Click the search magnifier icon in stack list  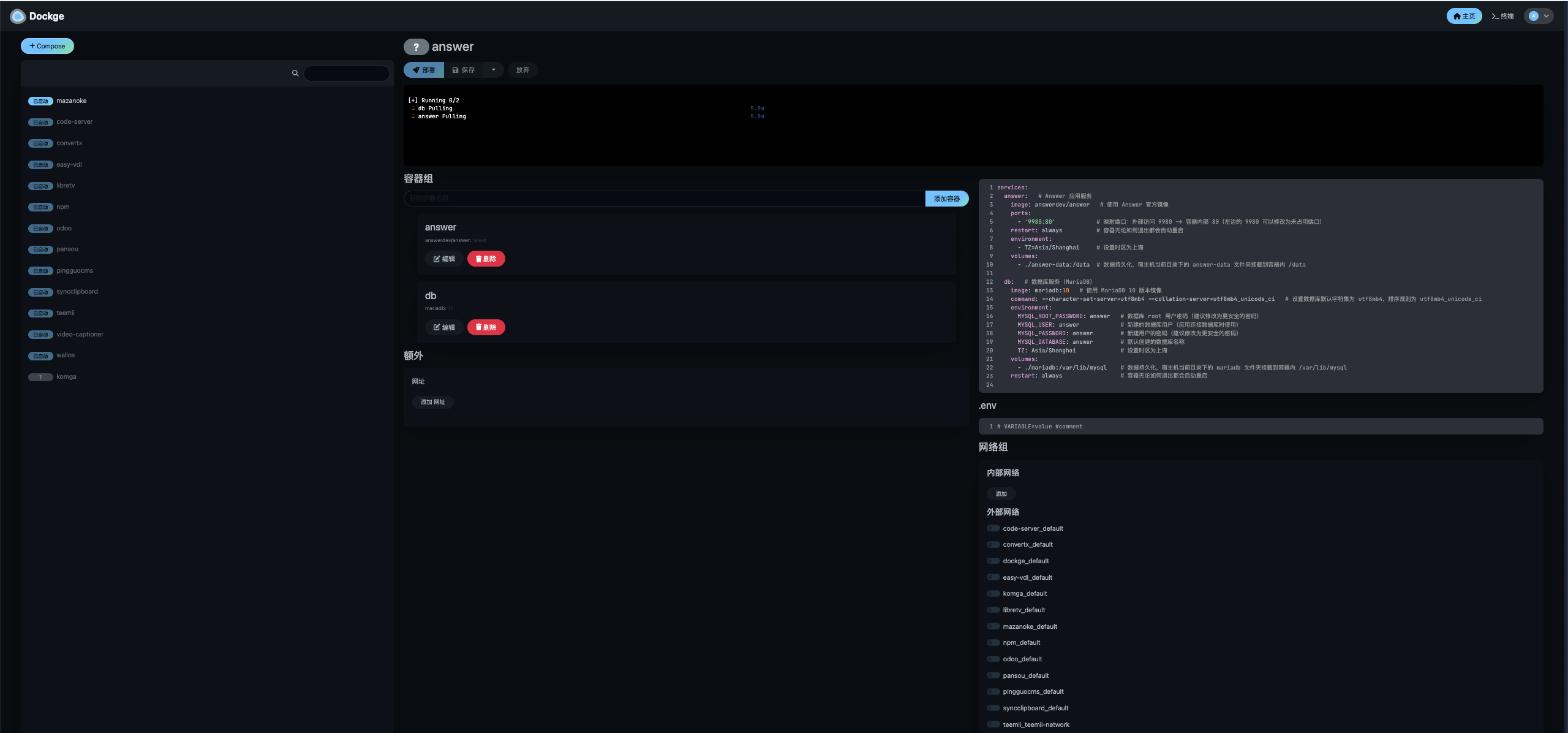[x=295, y=74]
